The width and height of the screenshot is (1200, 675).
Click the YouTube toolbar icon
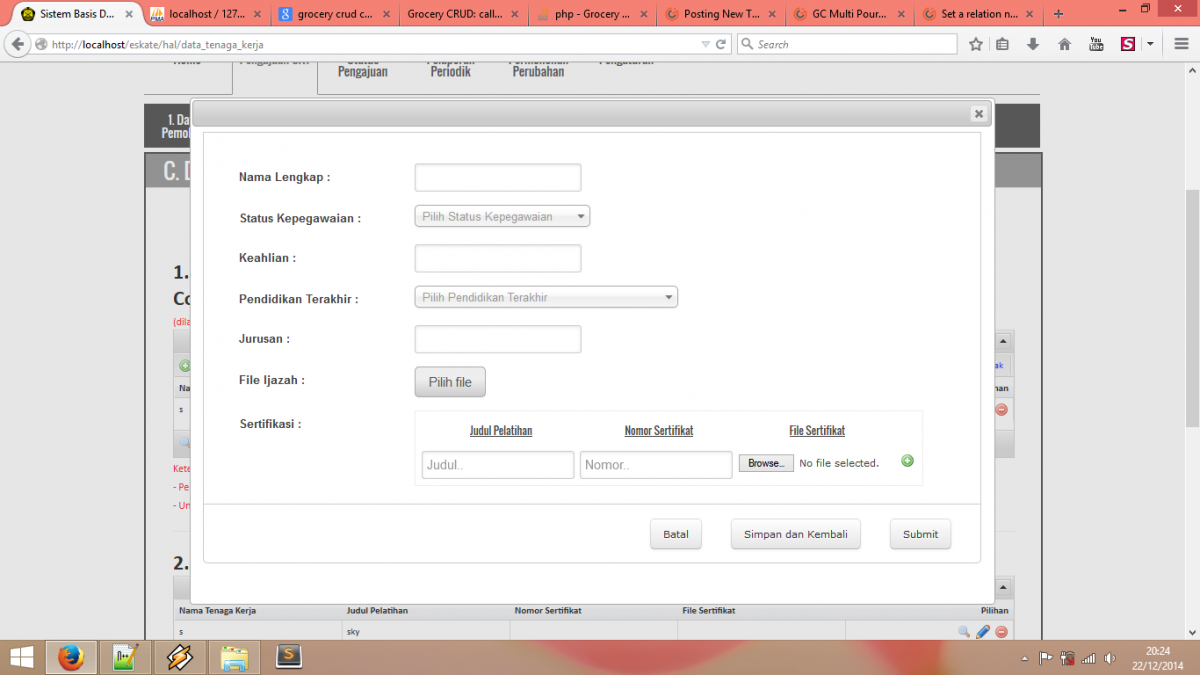(1096, 44)
